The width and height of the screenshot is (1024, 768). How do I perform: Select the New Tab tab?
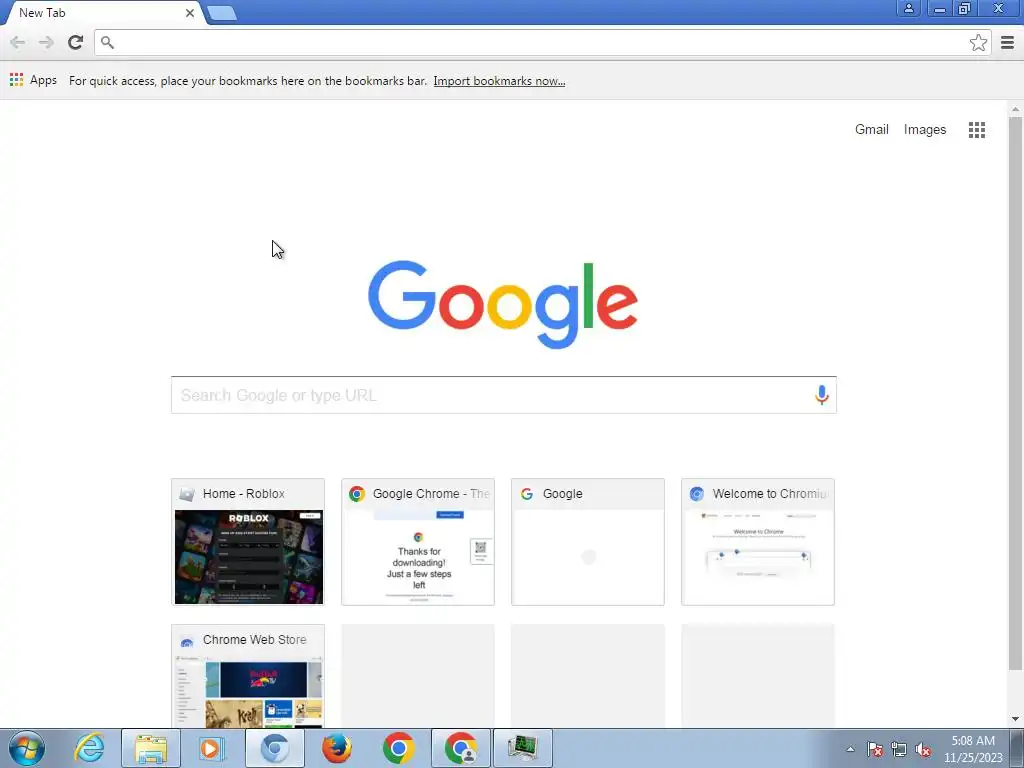point(103,13)
